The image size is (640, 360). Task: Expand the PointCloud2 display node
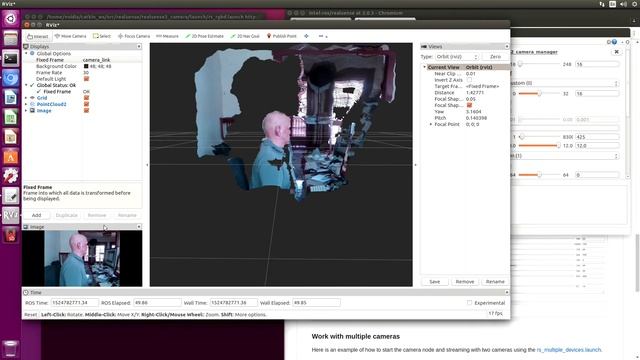pyautogui.click(x=27, y=104)
